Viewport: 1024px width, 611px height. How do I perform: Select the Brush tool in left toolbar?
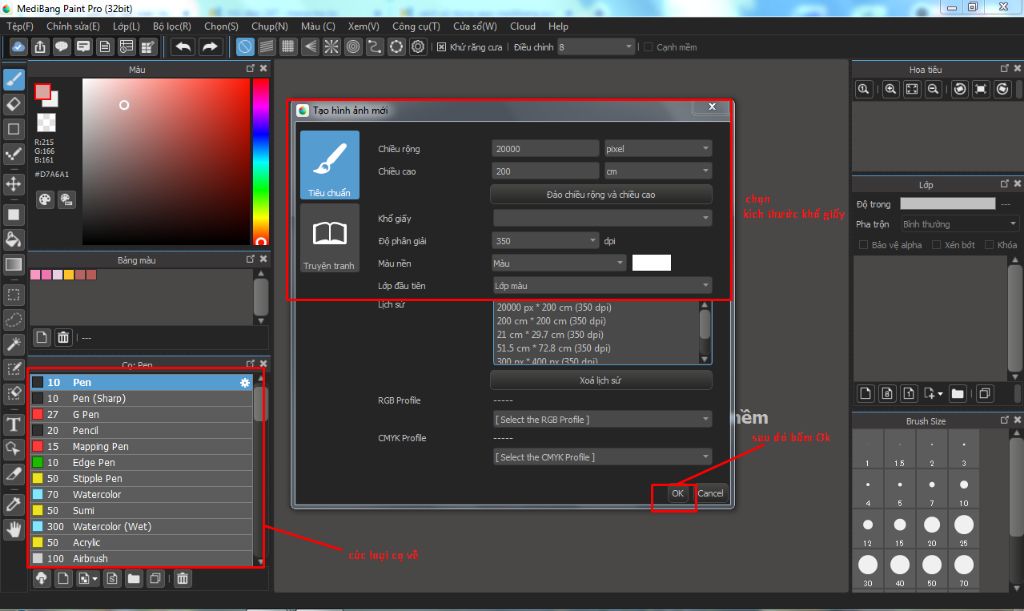(x=14, y=80)
